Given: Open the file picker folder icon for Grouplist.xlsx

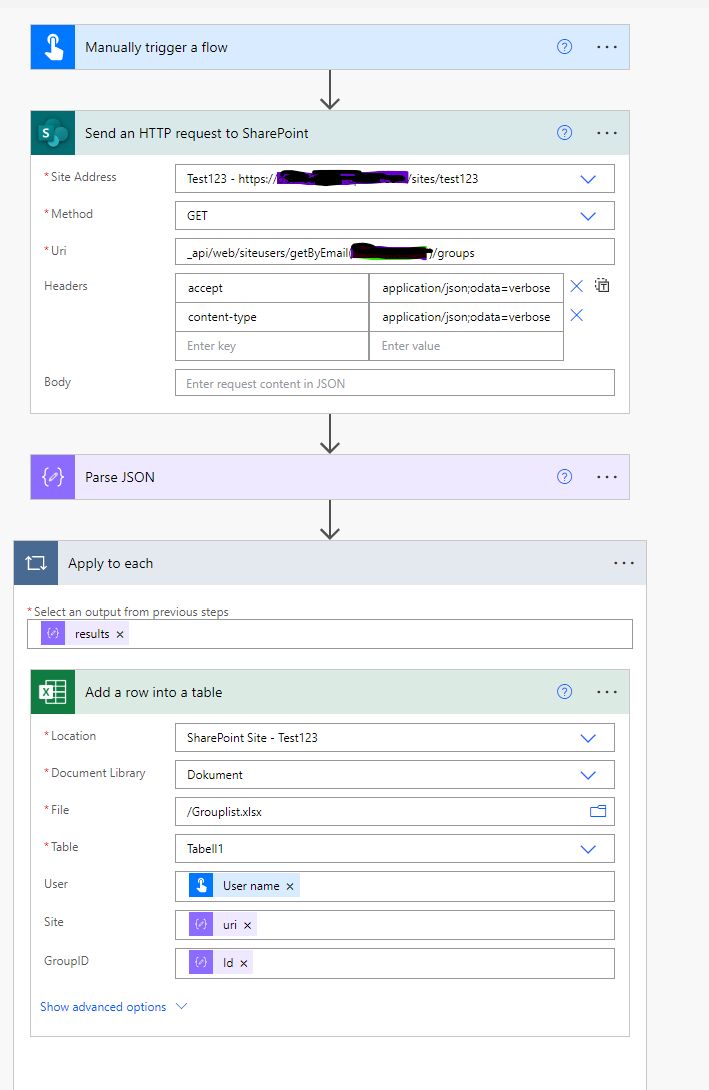Looking at the screenshot, I should pyautogui.click(x=598, y=811).
